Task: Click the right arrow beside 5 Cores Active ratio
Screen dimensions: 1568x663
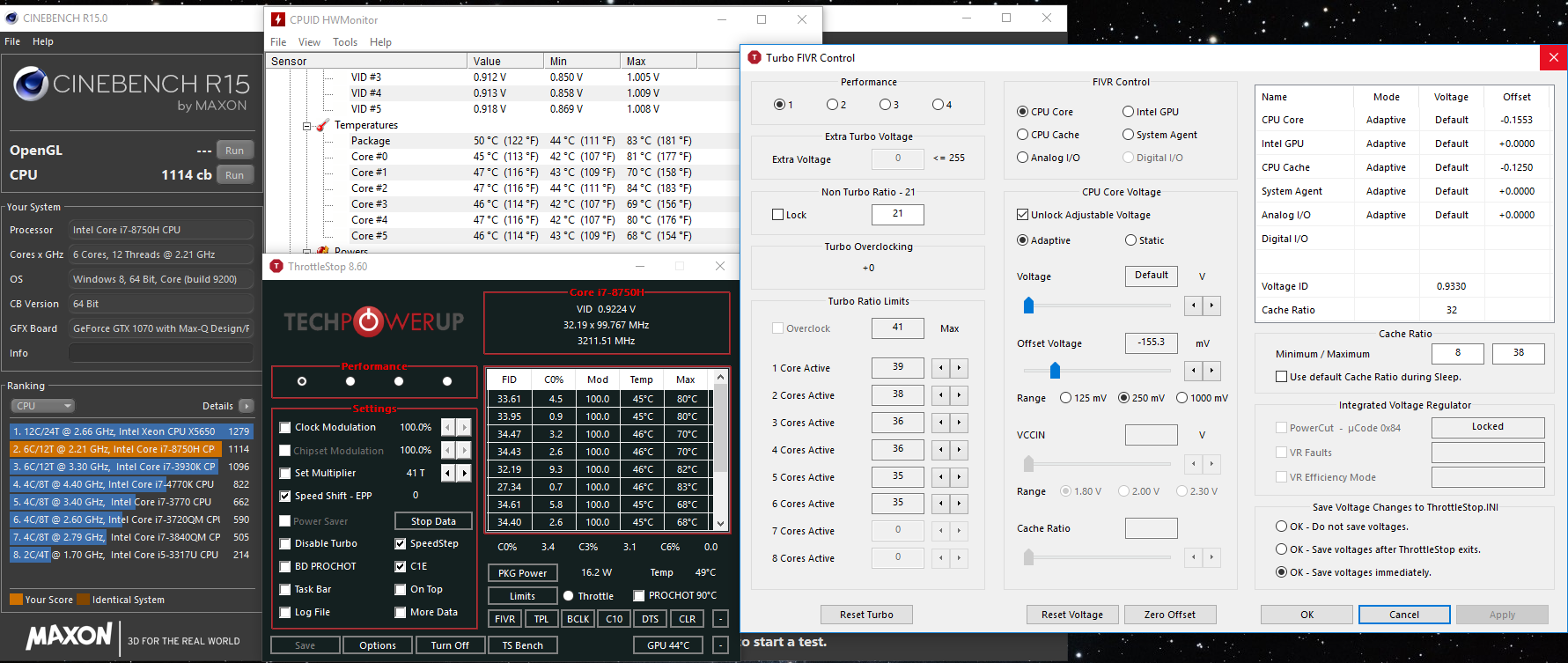Action: pyautogui.click(x=959, y=477)
